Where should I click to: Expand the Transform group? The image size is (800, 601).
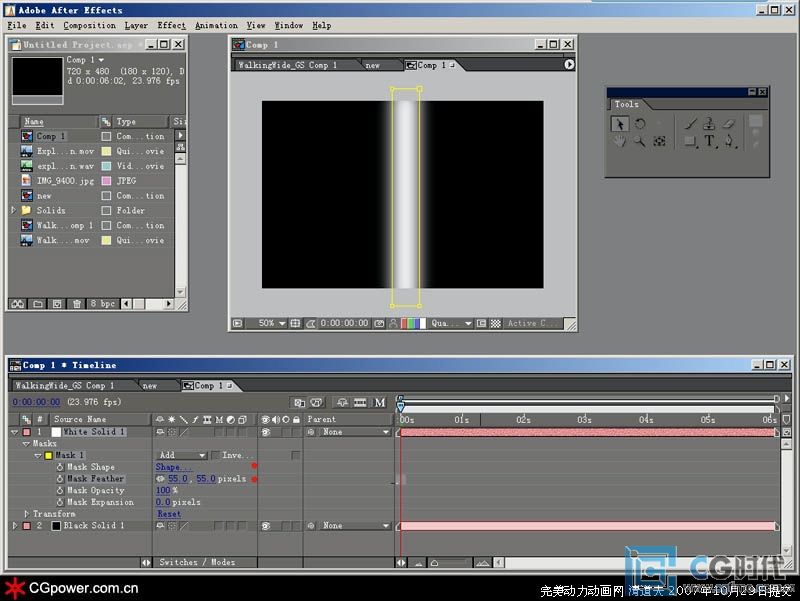pyautogui.click(x=27, y=514)
